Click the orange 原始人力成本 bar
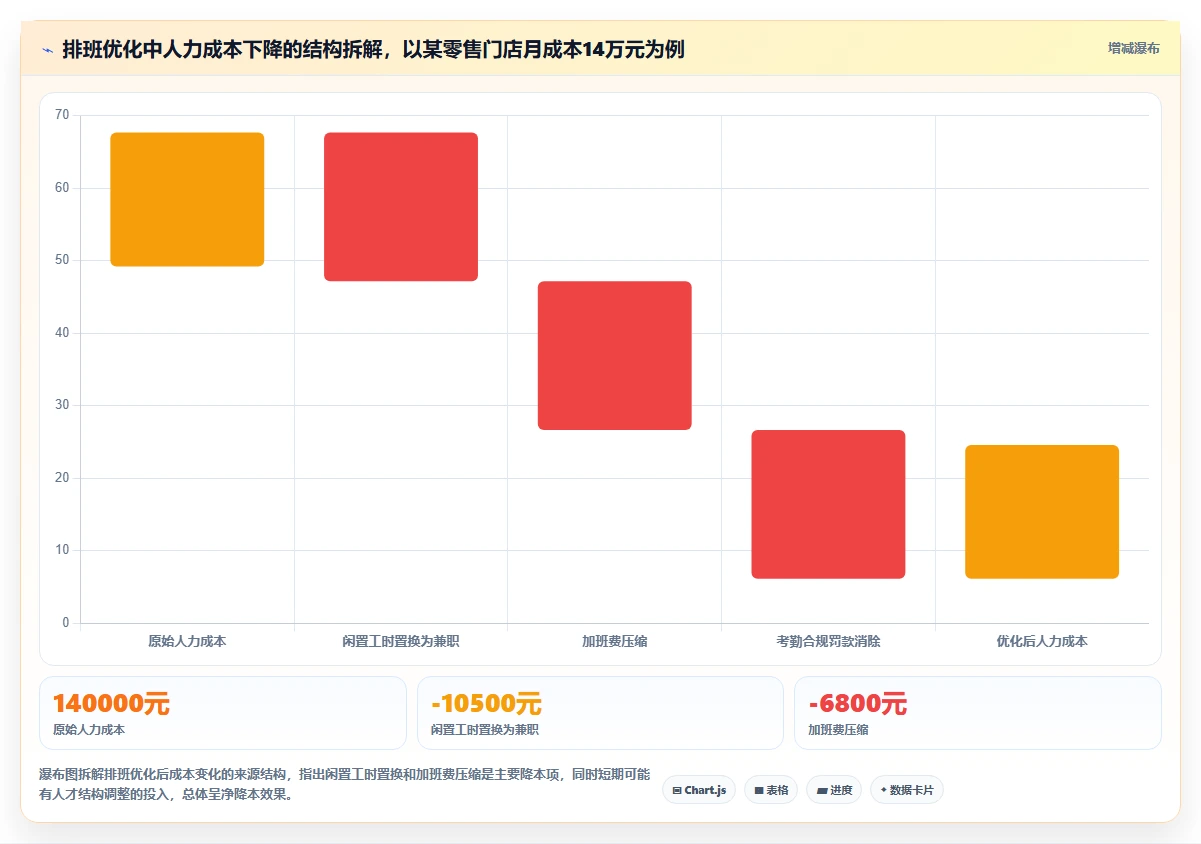Viewport: 1201px width, 844px height. tap(187, 199)
